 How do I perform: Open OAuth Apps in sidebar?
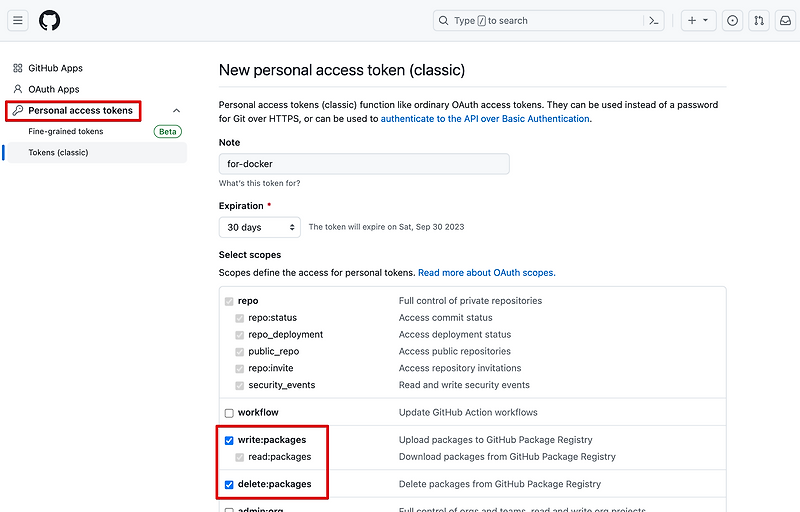(x=53, y=89)
